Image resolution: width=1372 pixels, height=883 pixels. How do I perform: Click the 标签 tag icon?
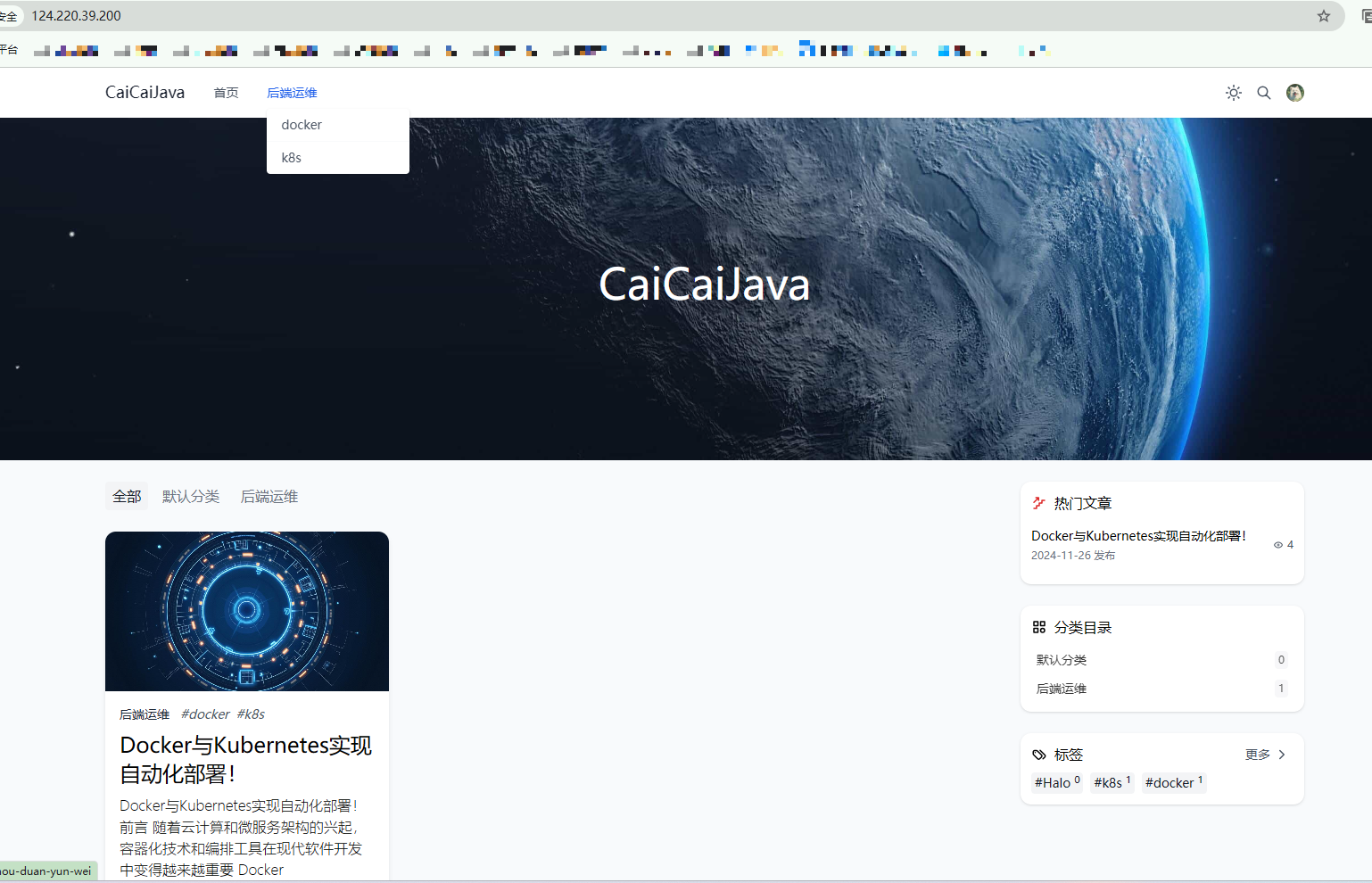(x=1039, y=755)
